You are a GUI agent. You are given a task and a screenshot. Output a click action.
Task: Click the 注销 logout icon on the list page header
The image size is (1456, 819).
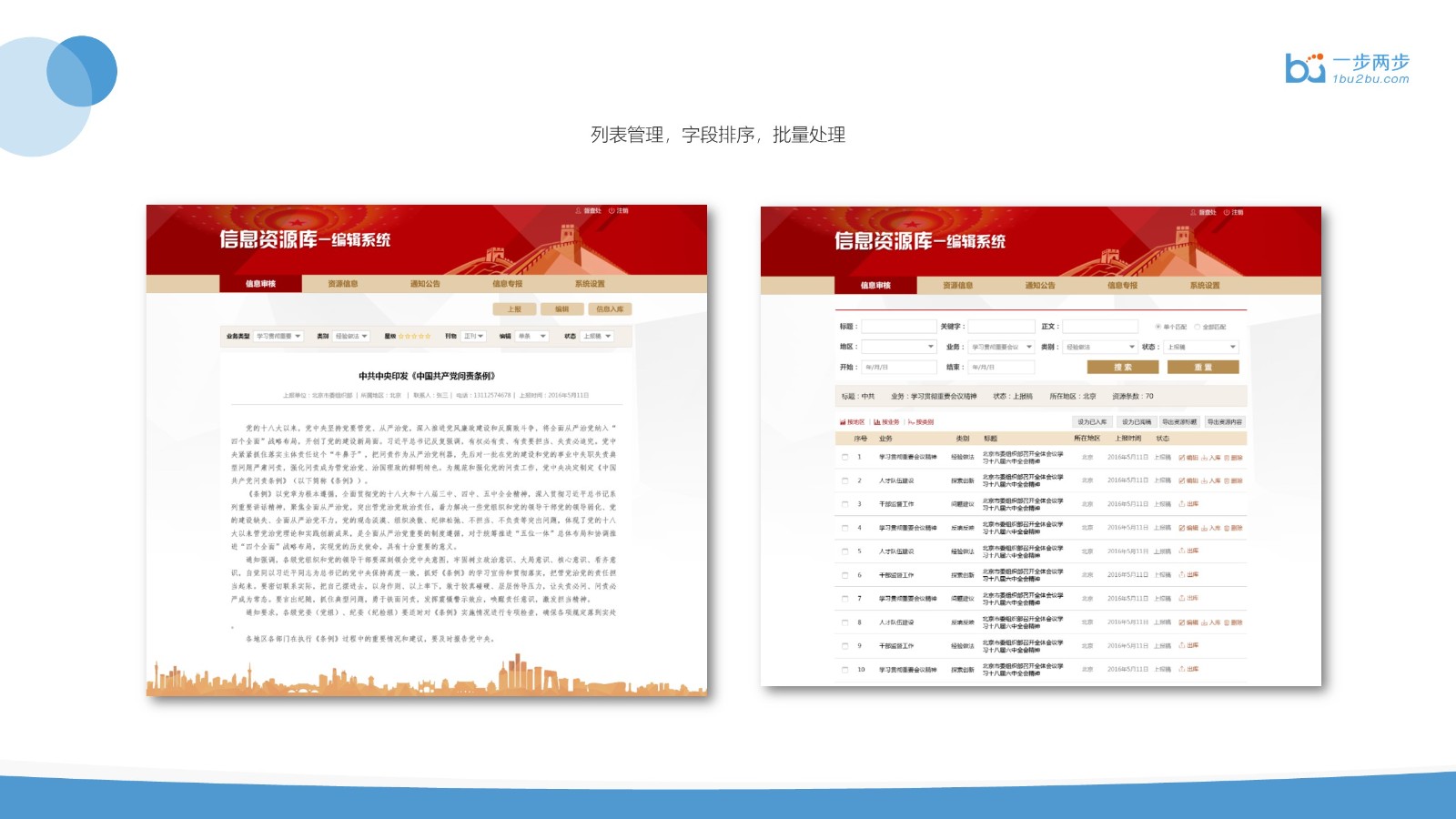(x=1227, y=213)
